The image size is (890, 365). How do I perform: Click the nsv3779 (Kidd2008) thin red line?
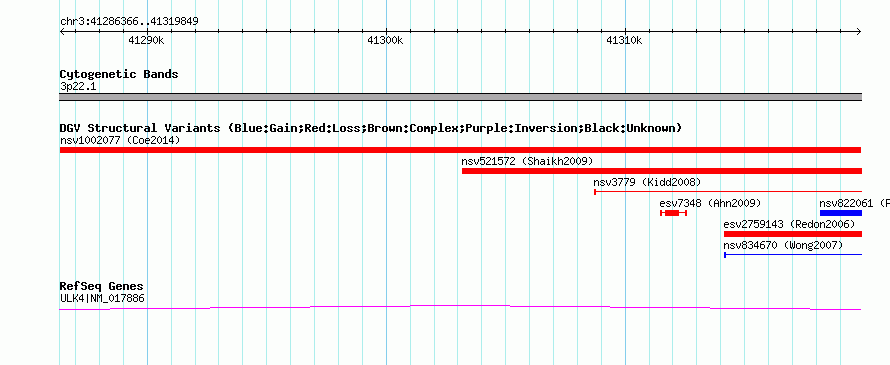pyautogui.click(x=728, y=192)
